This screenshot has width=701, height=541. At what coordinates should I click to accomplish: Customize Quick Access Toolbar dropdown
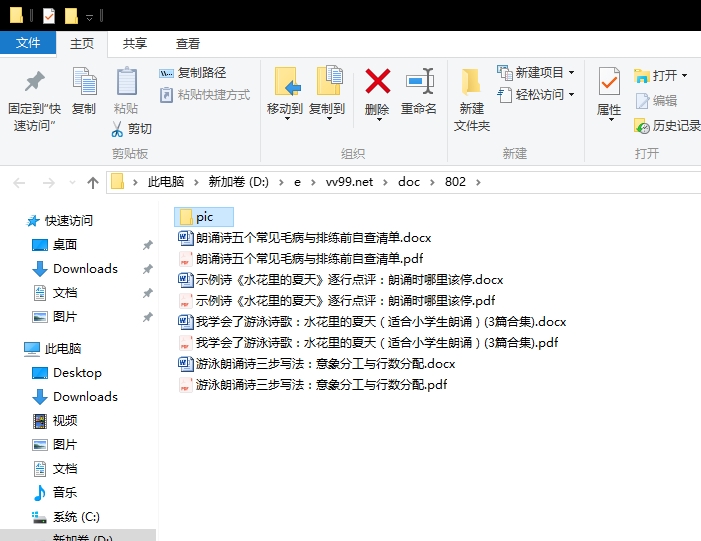(89, 17)
